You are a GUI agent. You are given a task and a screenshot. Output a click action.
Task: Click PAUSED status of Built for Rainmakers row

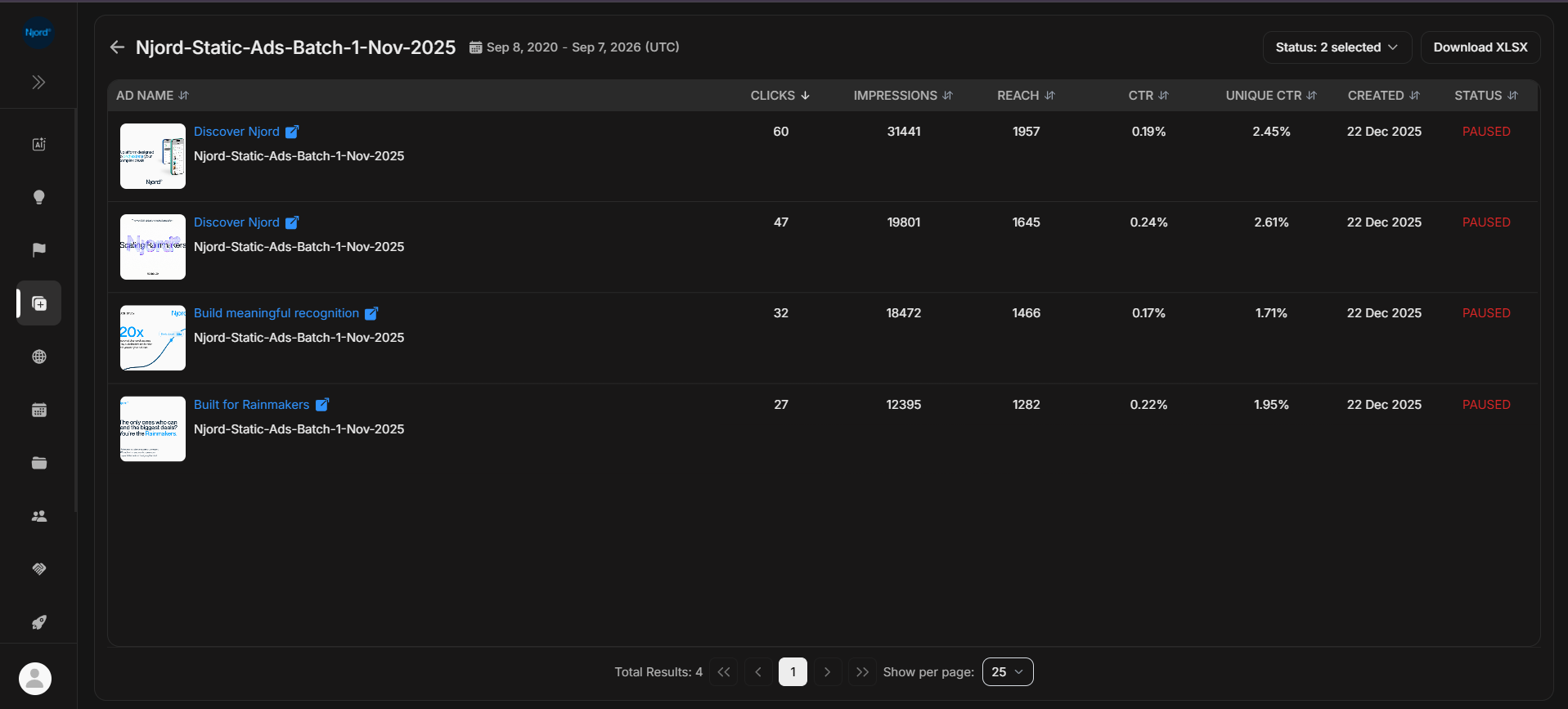(1486, 405)
